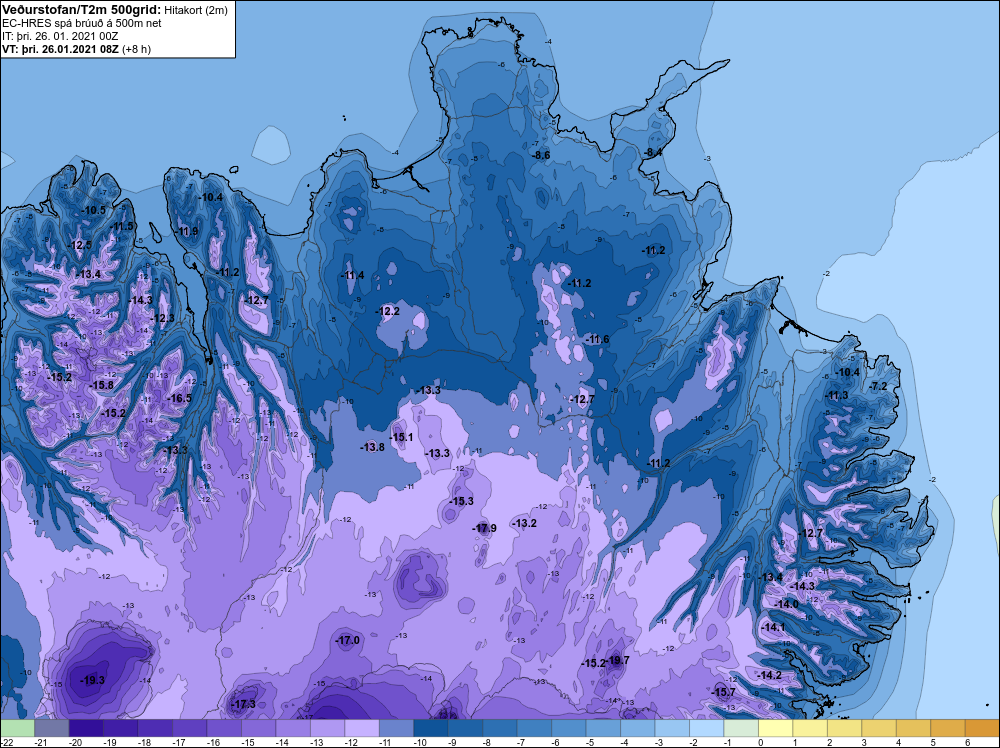Click the valid time 'VT: þri. 26.01.2021 08Z'
This screenshot has width=1000, height=748.
click(x=60, y=49)
